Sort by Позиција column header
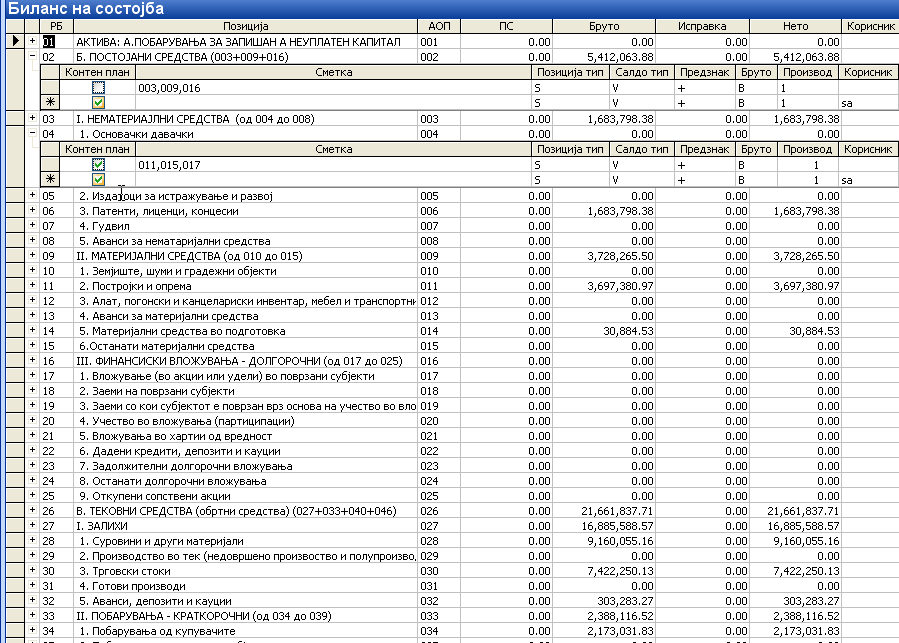The height and width of the screenshot is (643, 899). tap(245, 26)
